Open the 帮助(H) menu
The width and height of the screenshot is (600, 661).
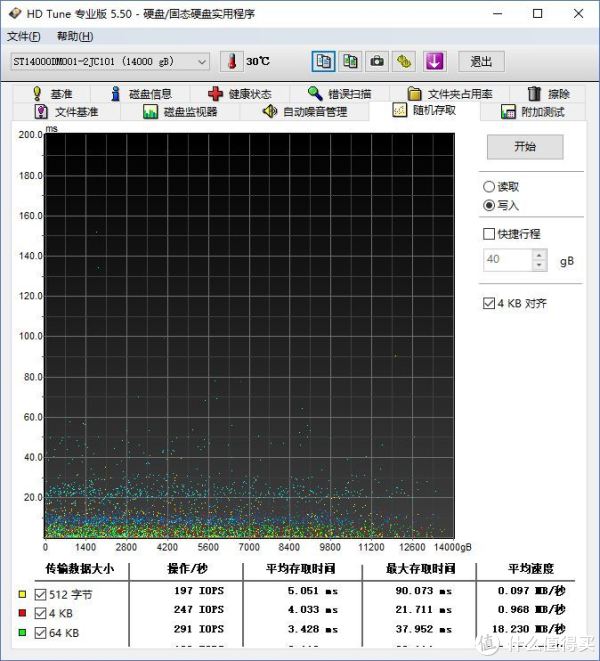[x=75, y=37]
